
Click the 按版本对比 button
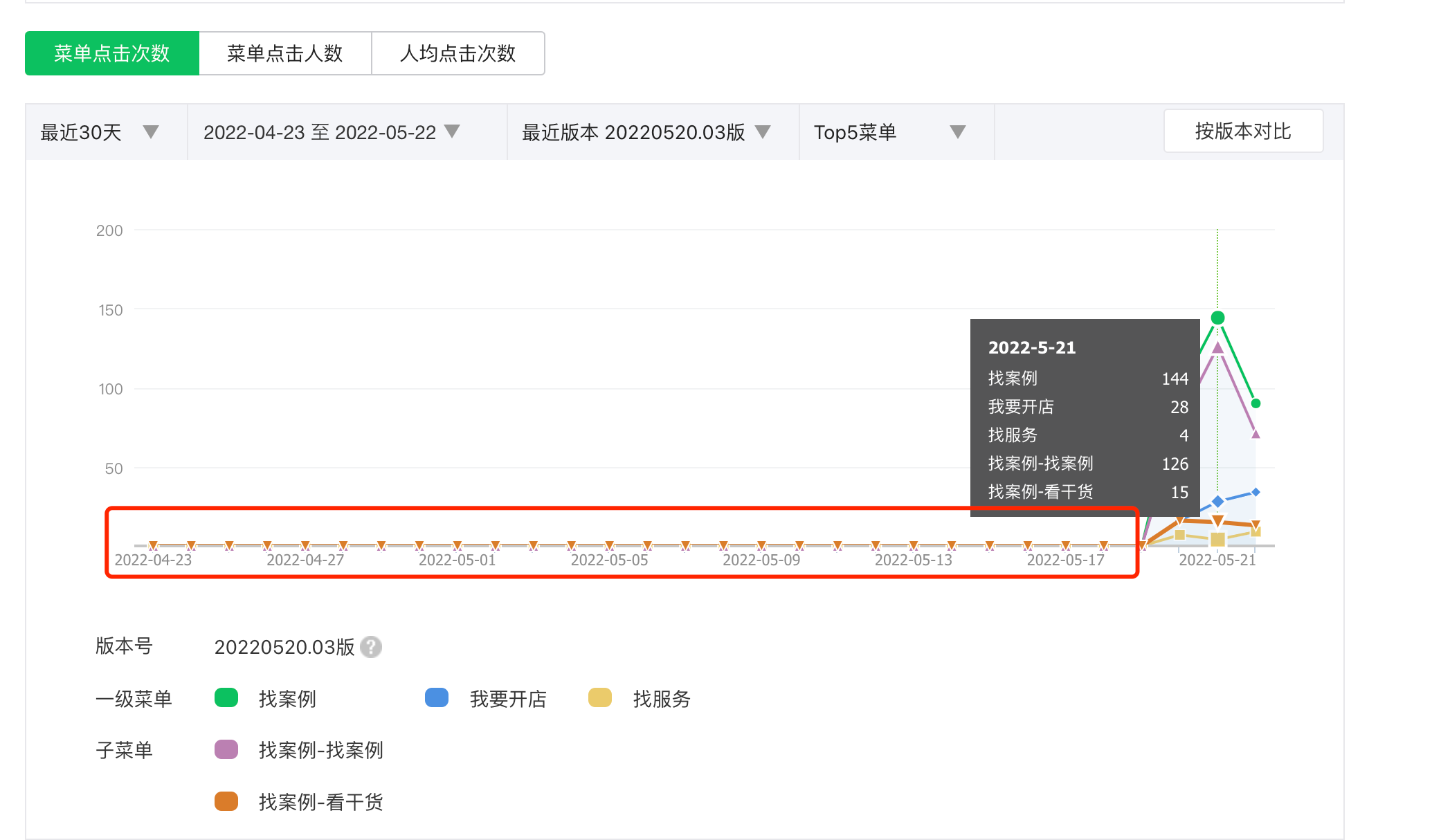(1243, 131)
